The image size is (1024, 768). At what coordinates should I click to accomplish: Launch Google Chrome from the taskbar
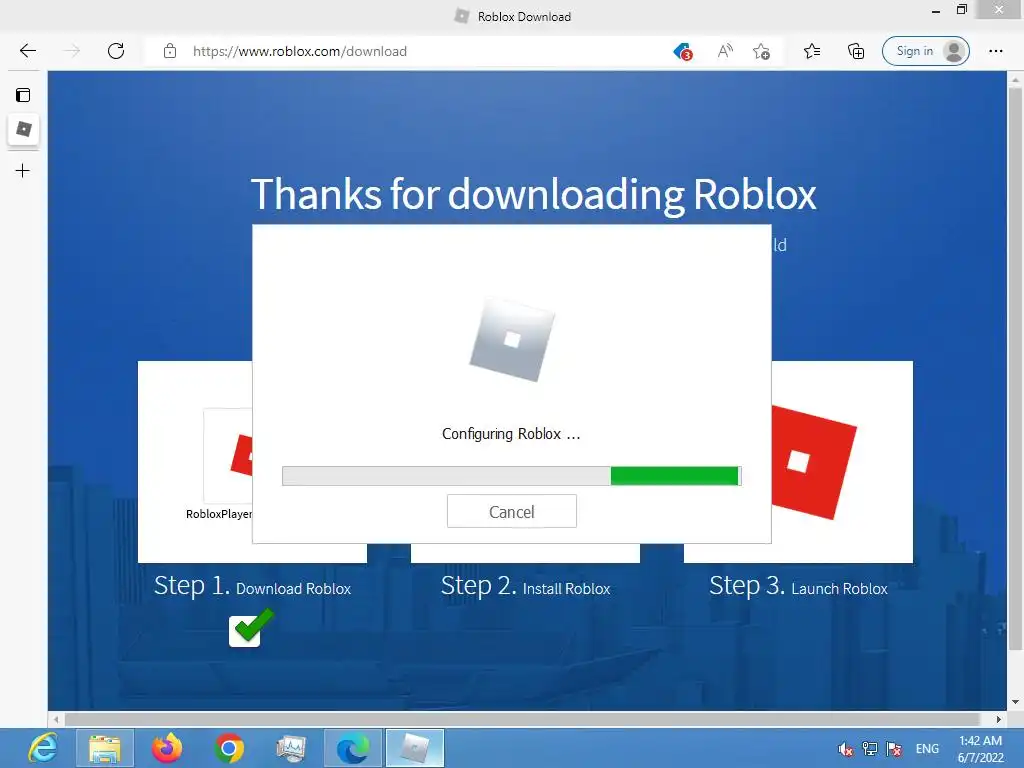pos(229,748)
